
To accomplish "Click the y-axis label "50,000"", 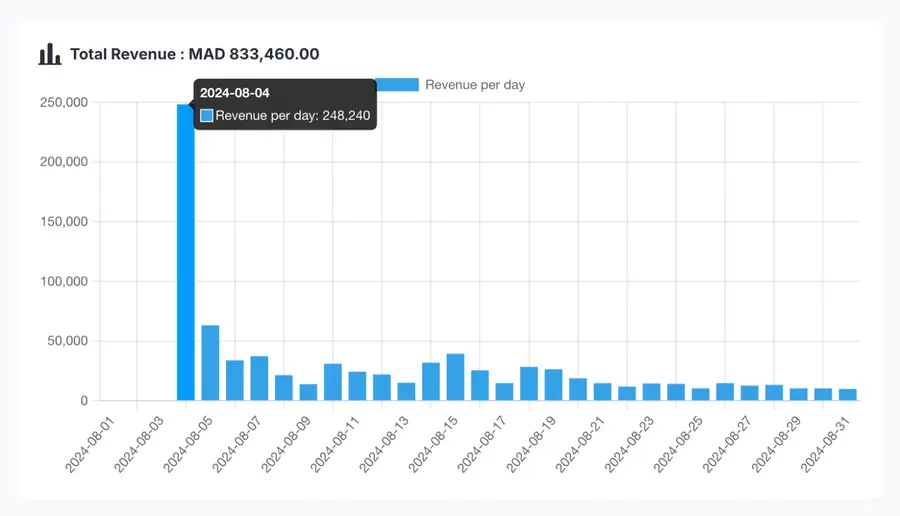I will point(68,341).
